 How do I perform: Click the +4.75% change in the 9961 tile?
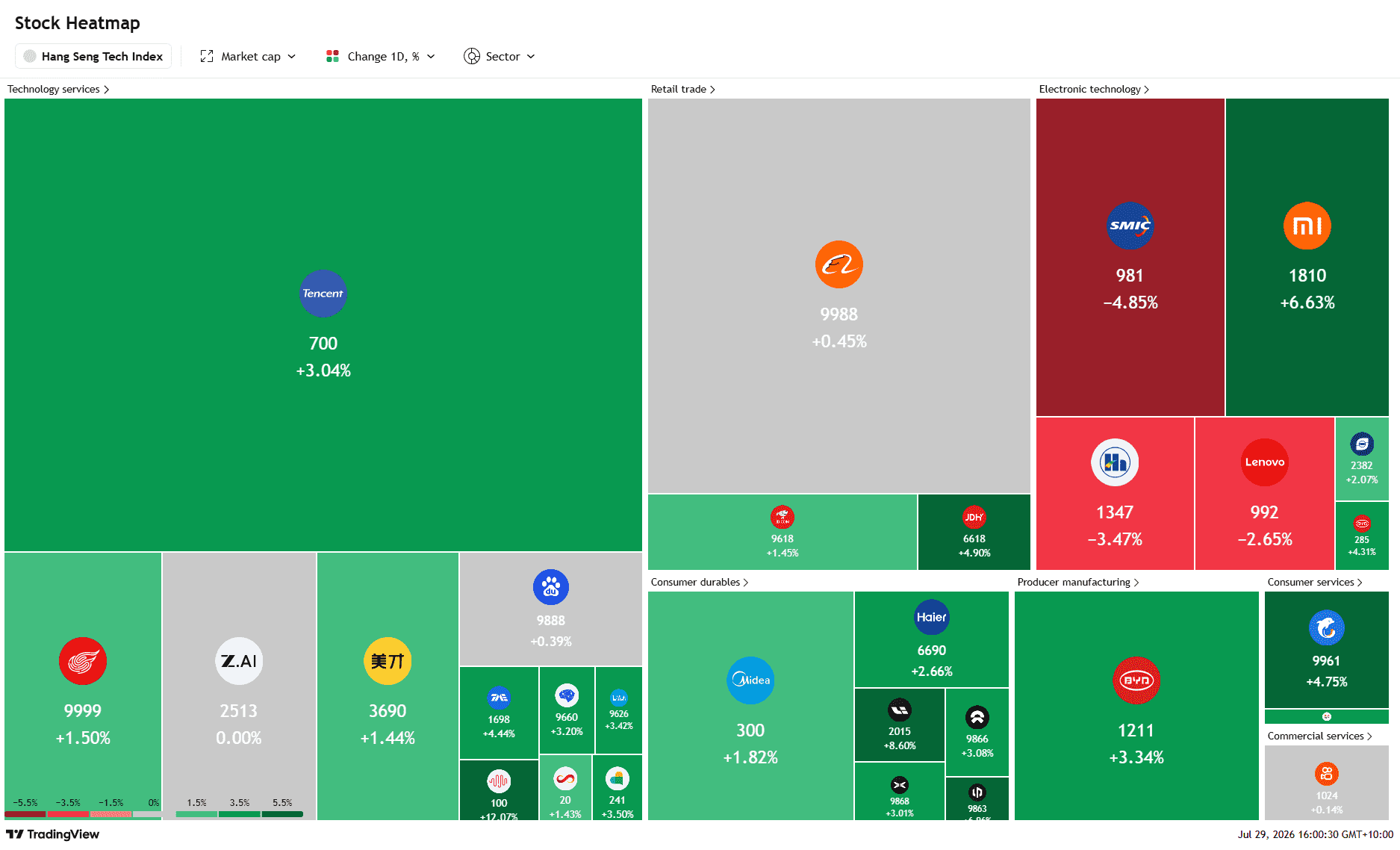1327,682
